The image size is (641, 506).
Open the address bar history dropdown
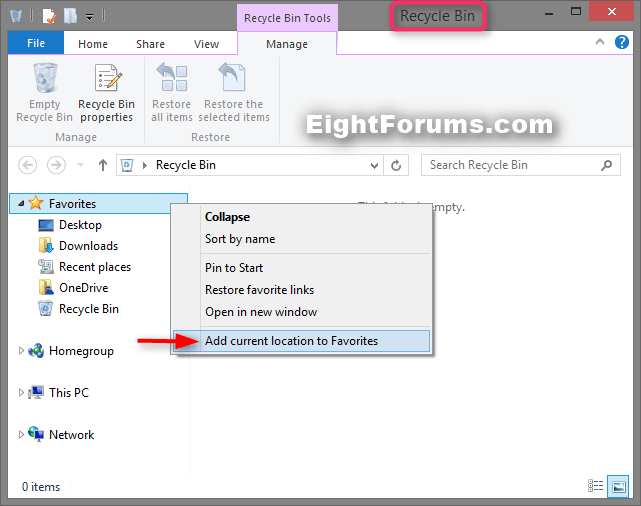[x=375, y=165]
